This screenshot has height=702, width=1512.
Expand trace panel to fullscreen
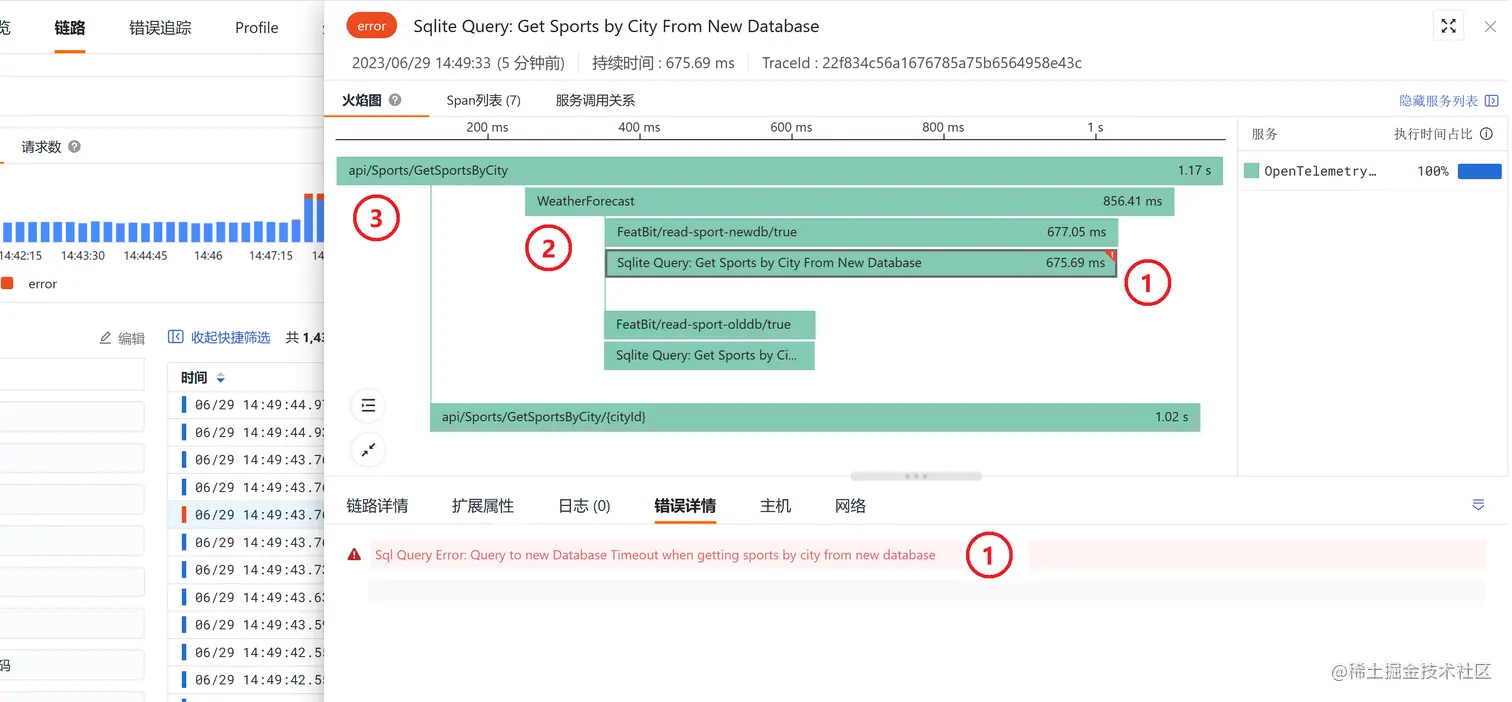[x=1448, y=26]
